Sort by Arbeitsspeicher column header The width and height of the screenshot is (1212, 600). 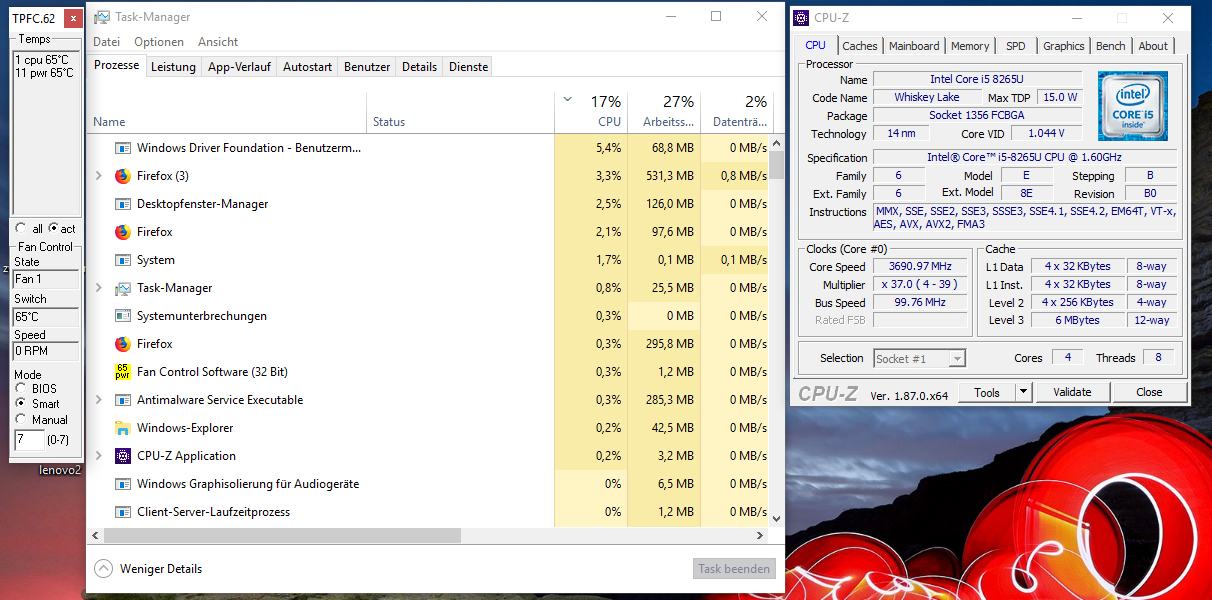pos(664,112)
